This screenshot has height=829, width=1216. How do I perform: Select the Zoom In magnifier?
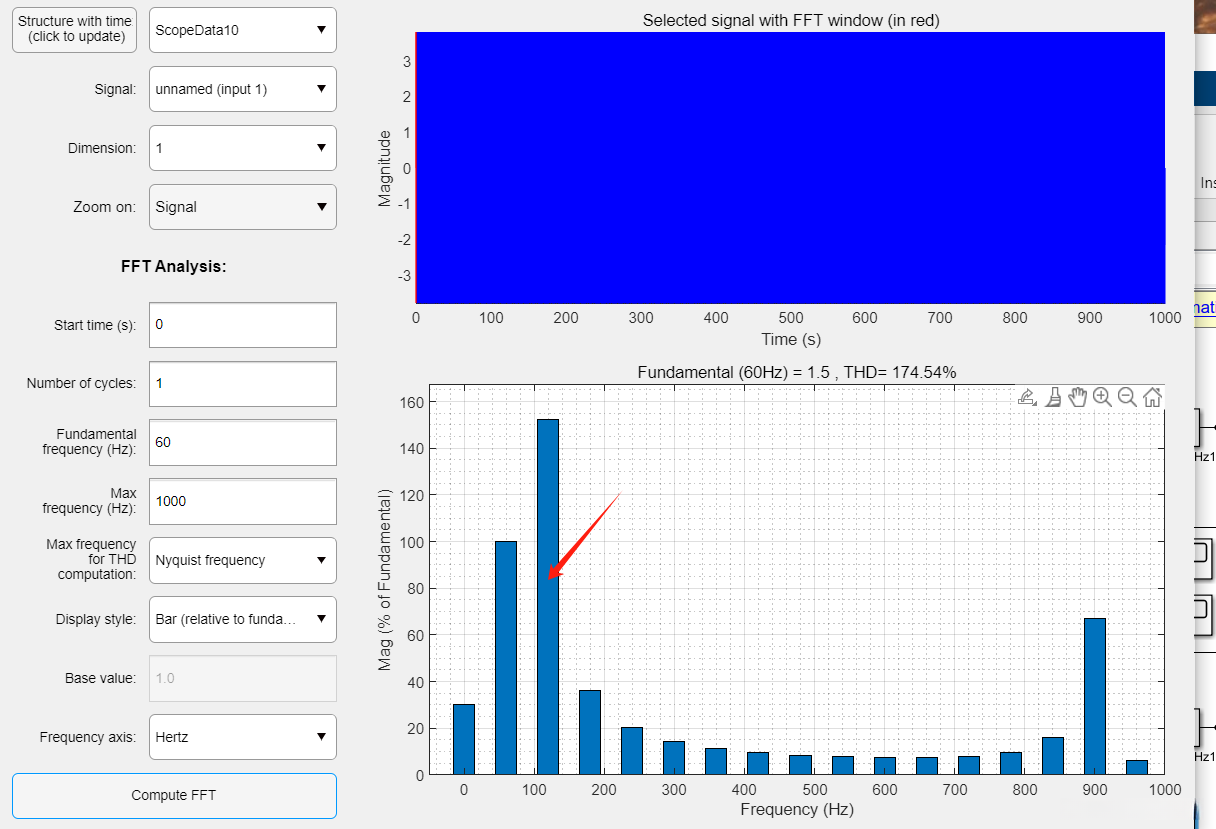pyautogui.click(x=1102, y=397)
